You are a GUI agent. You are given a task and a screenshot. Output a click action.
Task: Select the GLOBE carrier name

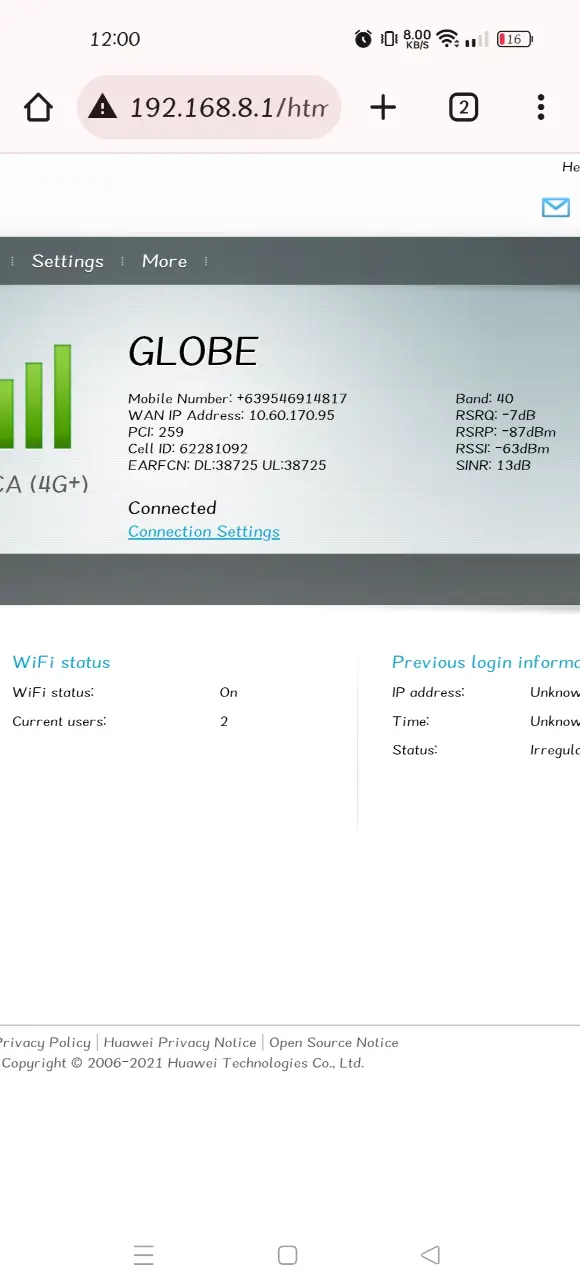(193, 351)
